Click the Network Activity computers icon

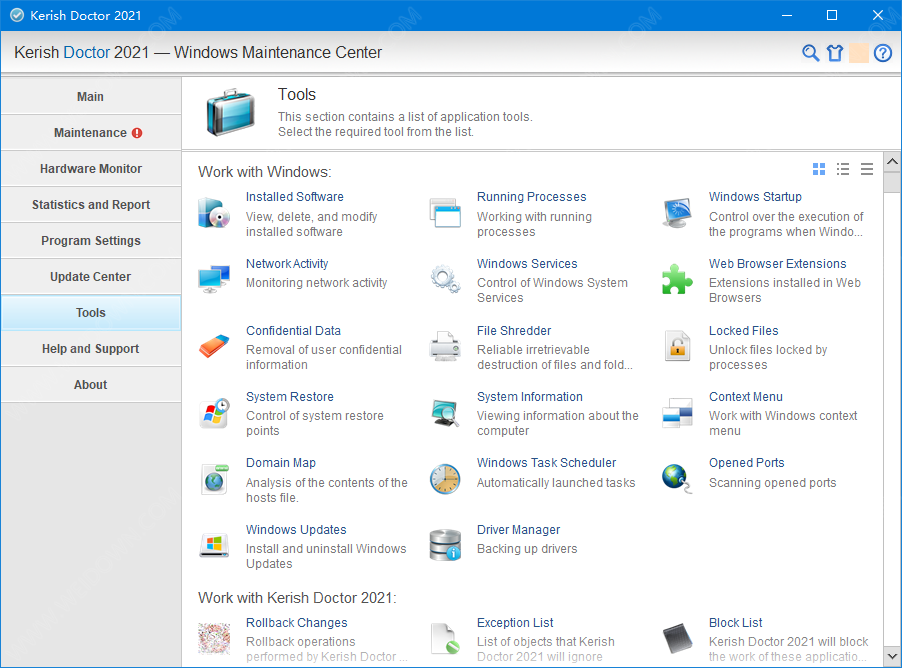coord(214,279)
